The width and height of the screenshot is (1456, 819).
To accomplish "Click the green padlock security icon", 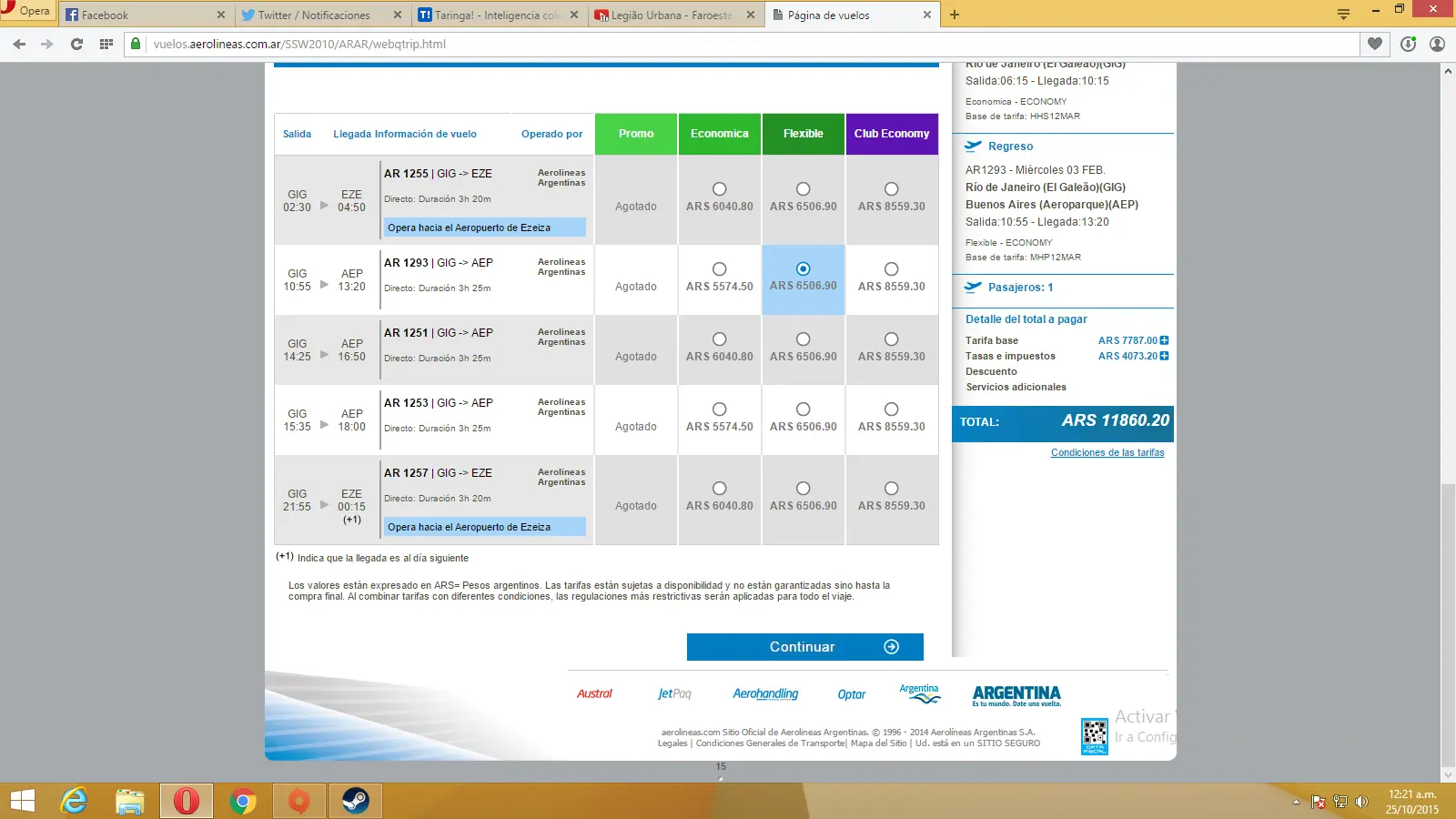I will (x=136, y=44).
